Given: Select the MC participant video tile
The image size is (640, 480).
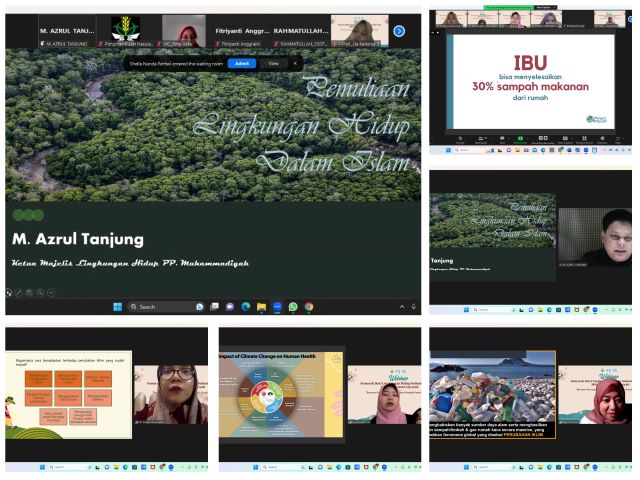Looking at the screenshot, I should tap(184, 31).
